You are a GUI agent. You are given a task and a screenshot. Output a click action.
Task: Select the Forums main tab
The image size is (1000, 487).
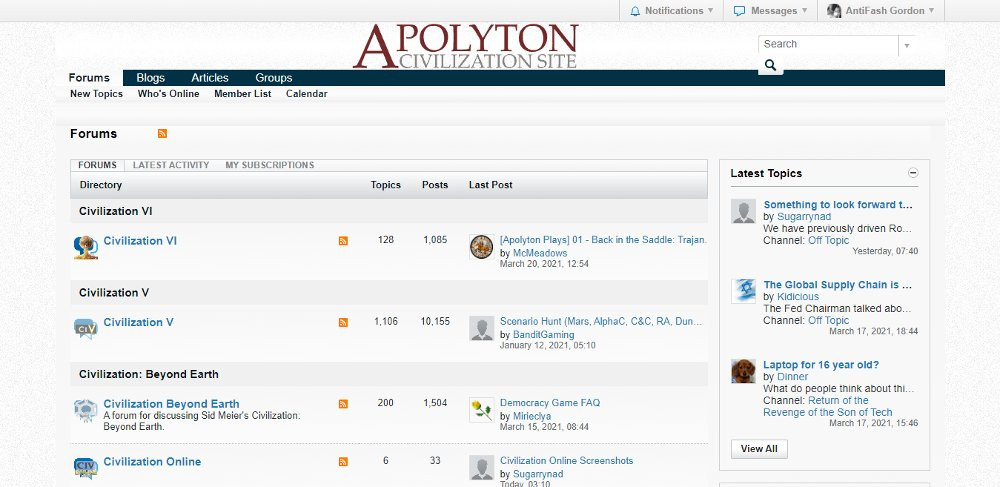coord(89,78)
